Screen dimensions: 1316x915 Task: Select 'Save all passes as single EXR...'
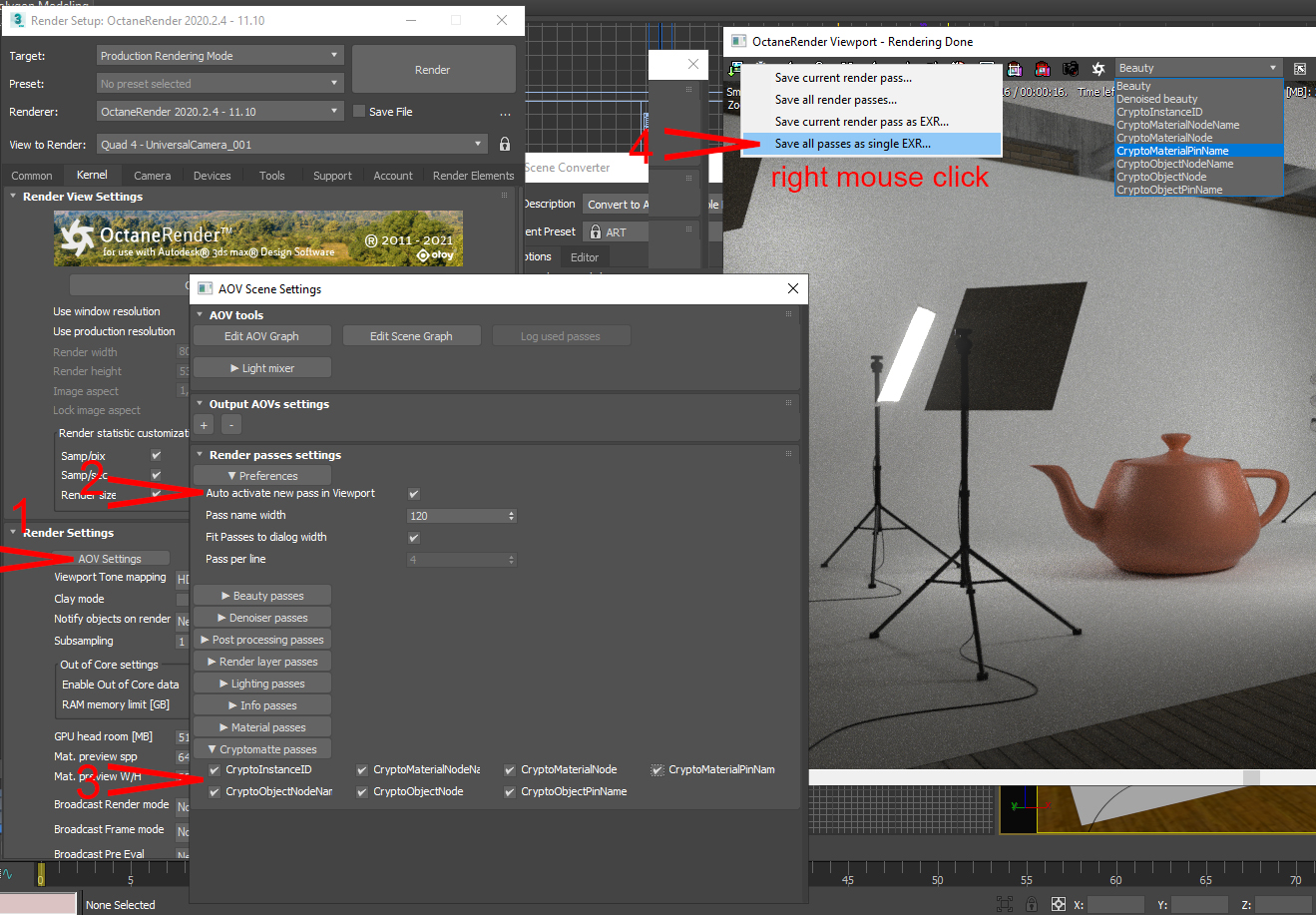coord(871,144)
